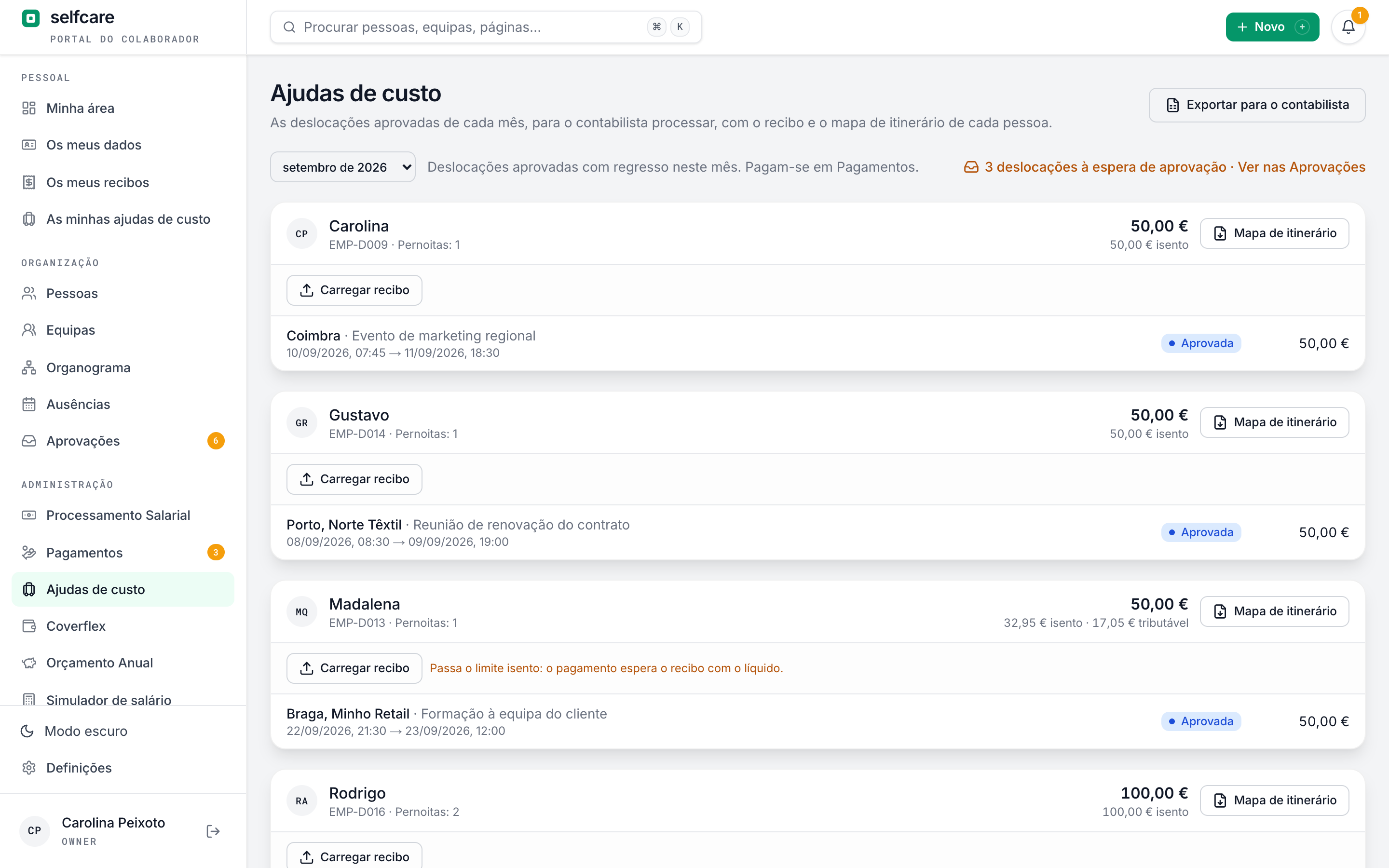The image size is (1389, 868).
Task: Download Madalena's Mapa de itinerário
Action: click(1274, 611)
